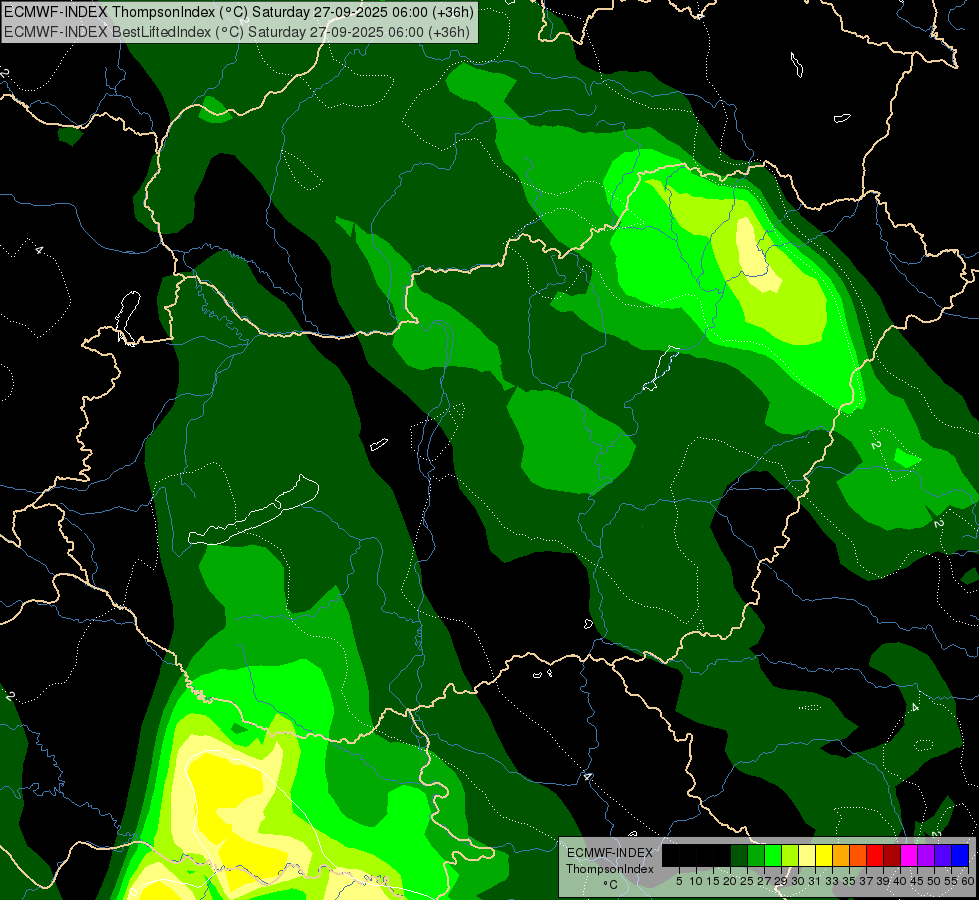Click the Lake Neusiedl outline near west border
979x900 pixels.
pos(126,316)
